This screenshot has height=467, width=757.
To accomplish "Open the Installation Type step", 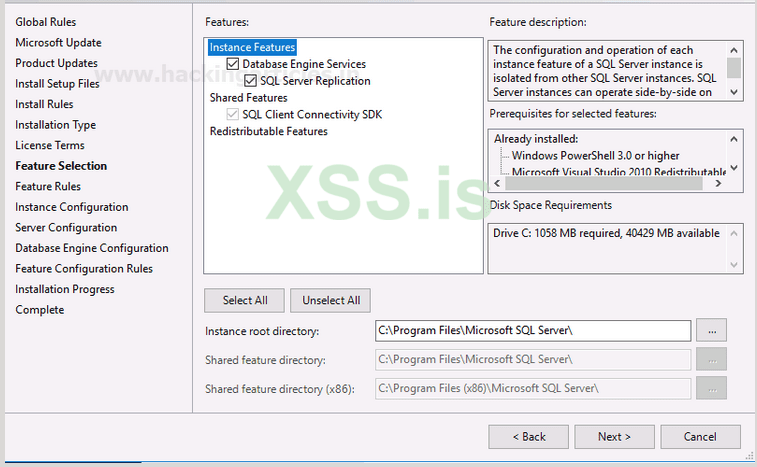I will (x=56, y=125).
